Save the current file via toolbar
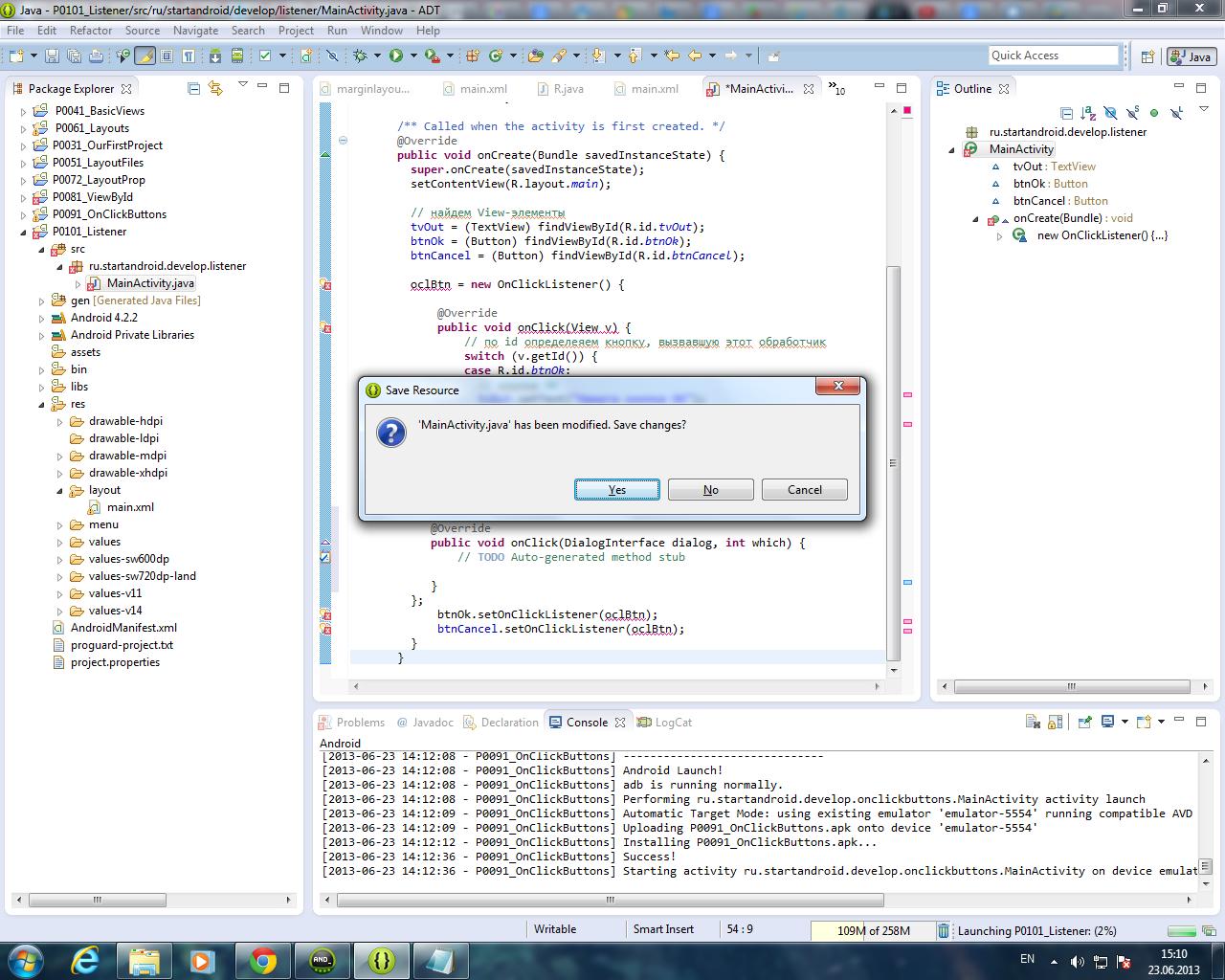Screen dimensions: 1225x980 pos(52,56)
